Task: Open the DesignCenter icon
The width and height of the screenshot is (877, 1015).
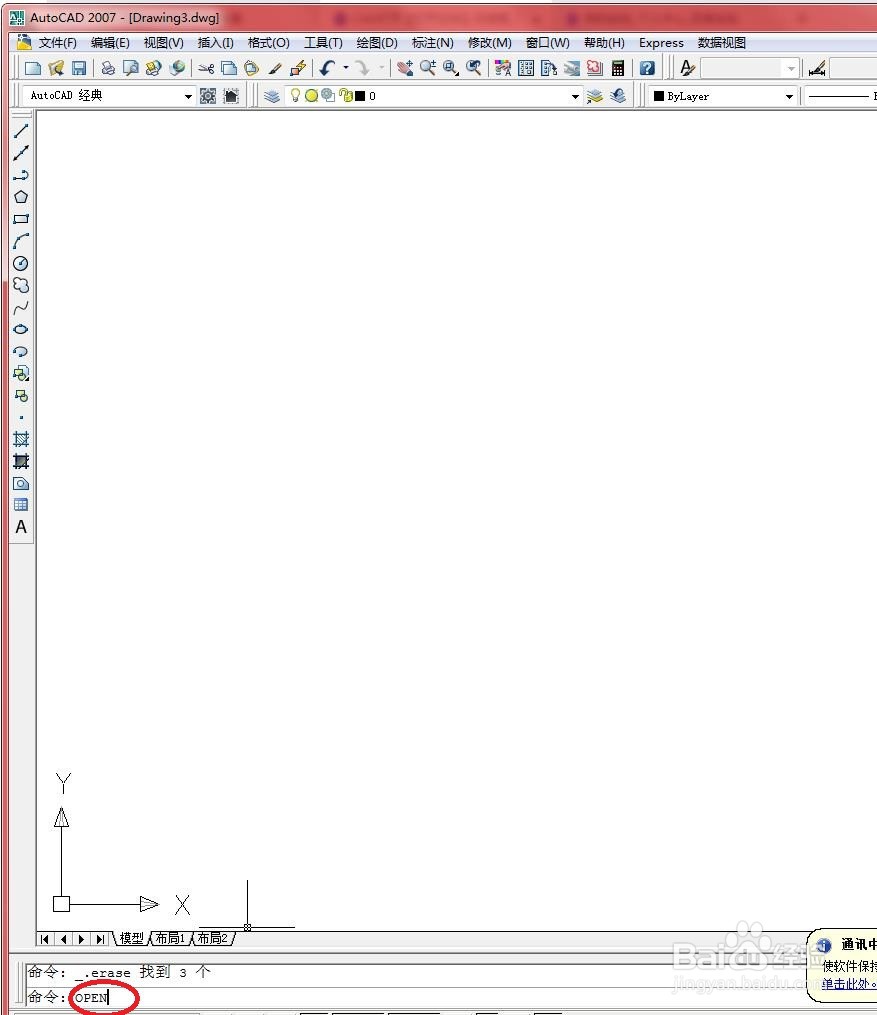Action: click(526, 68)
